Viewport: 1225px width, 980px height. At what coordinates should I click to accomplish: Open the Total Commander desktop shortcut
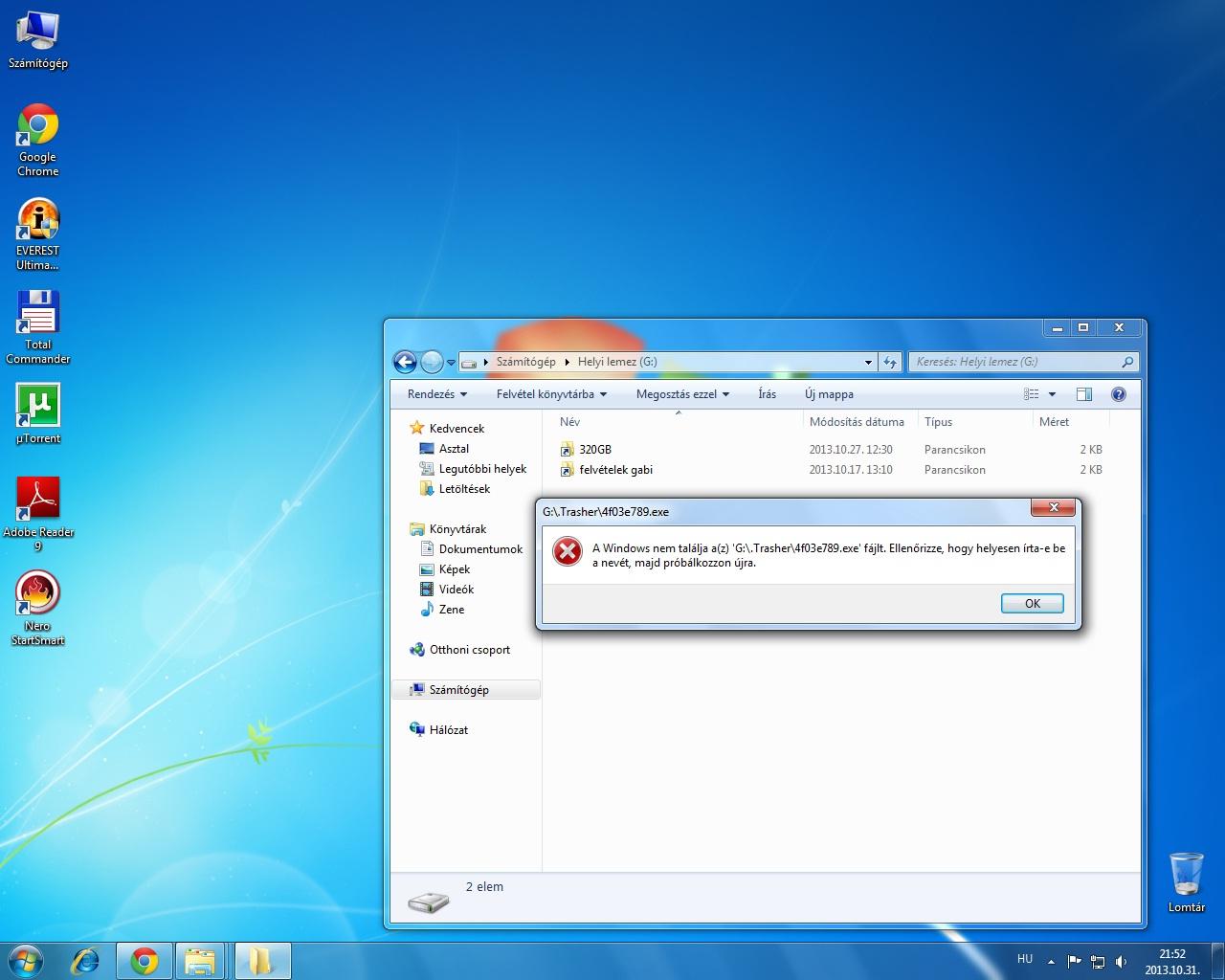pos(38,328)
